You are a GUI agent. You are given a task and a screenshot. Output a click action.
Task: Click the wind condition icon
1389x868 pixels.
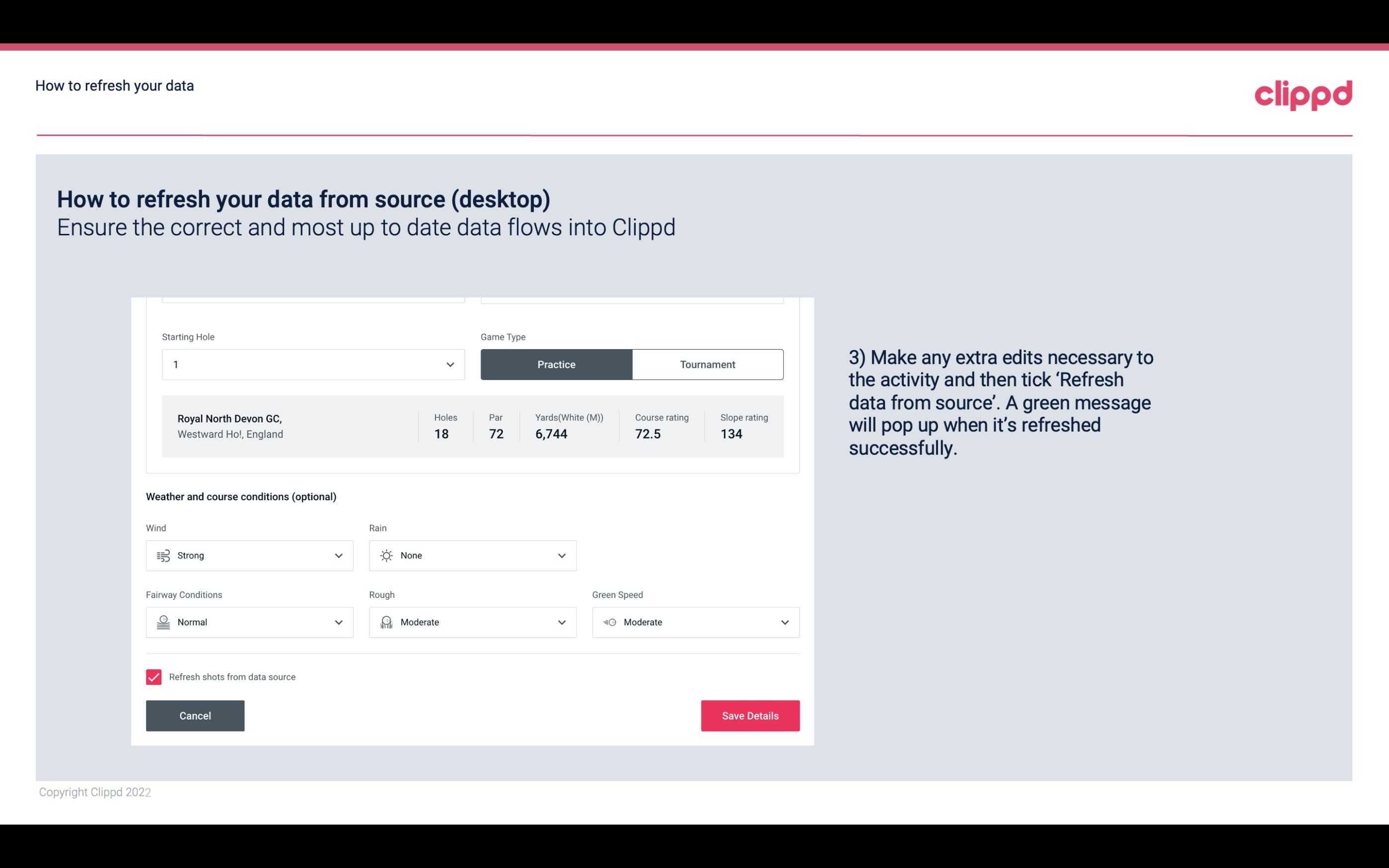(162, 555)
